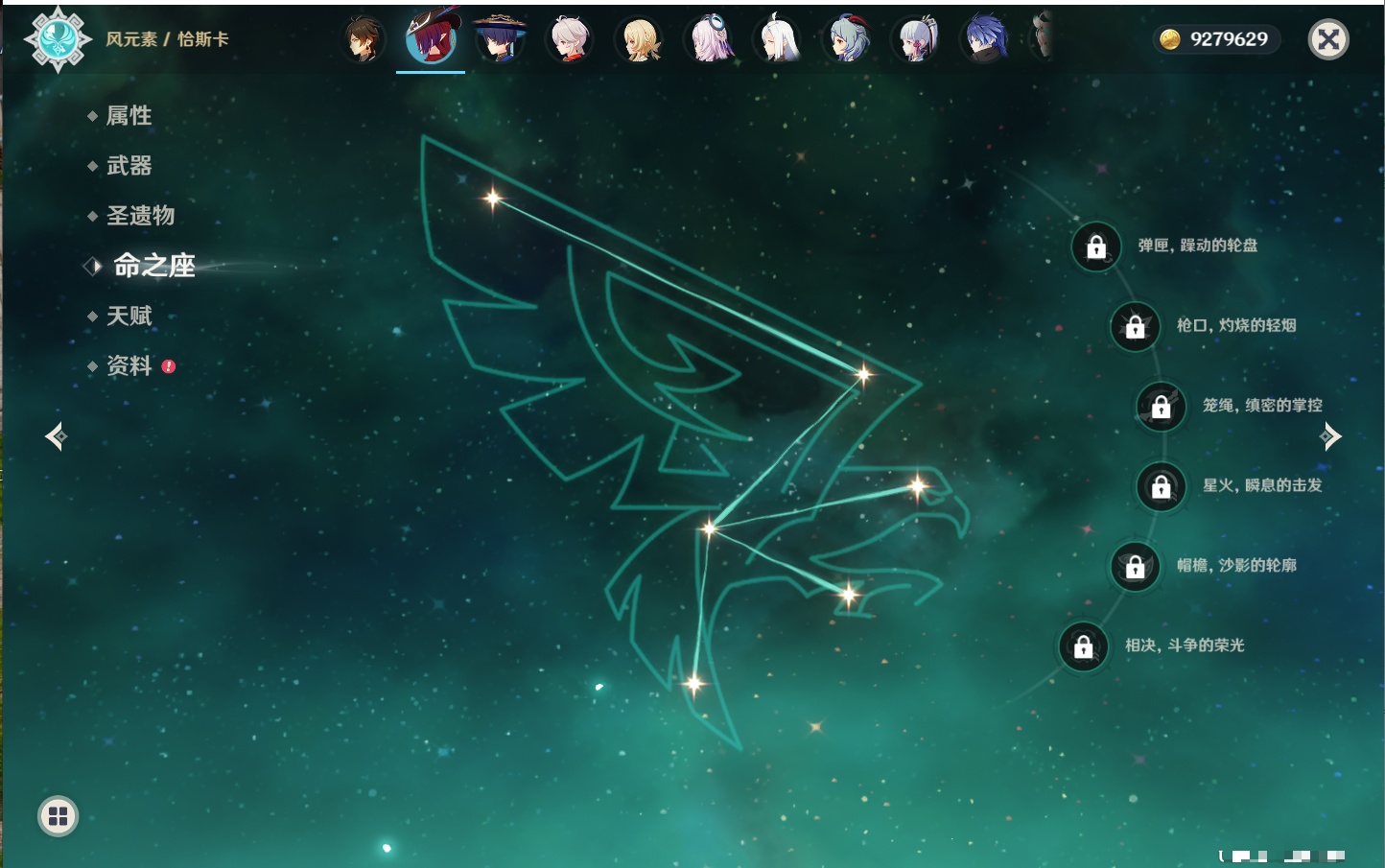Open the 资料 profile tab

(129, 365)
